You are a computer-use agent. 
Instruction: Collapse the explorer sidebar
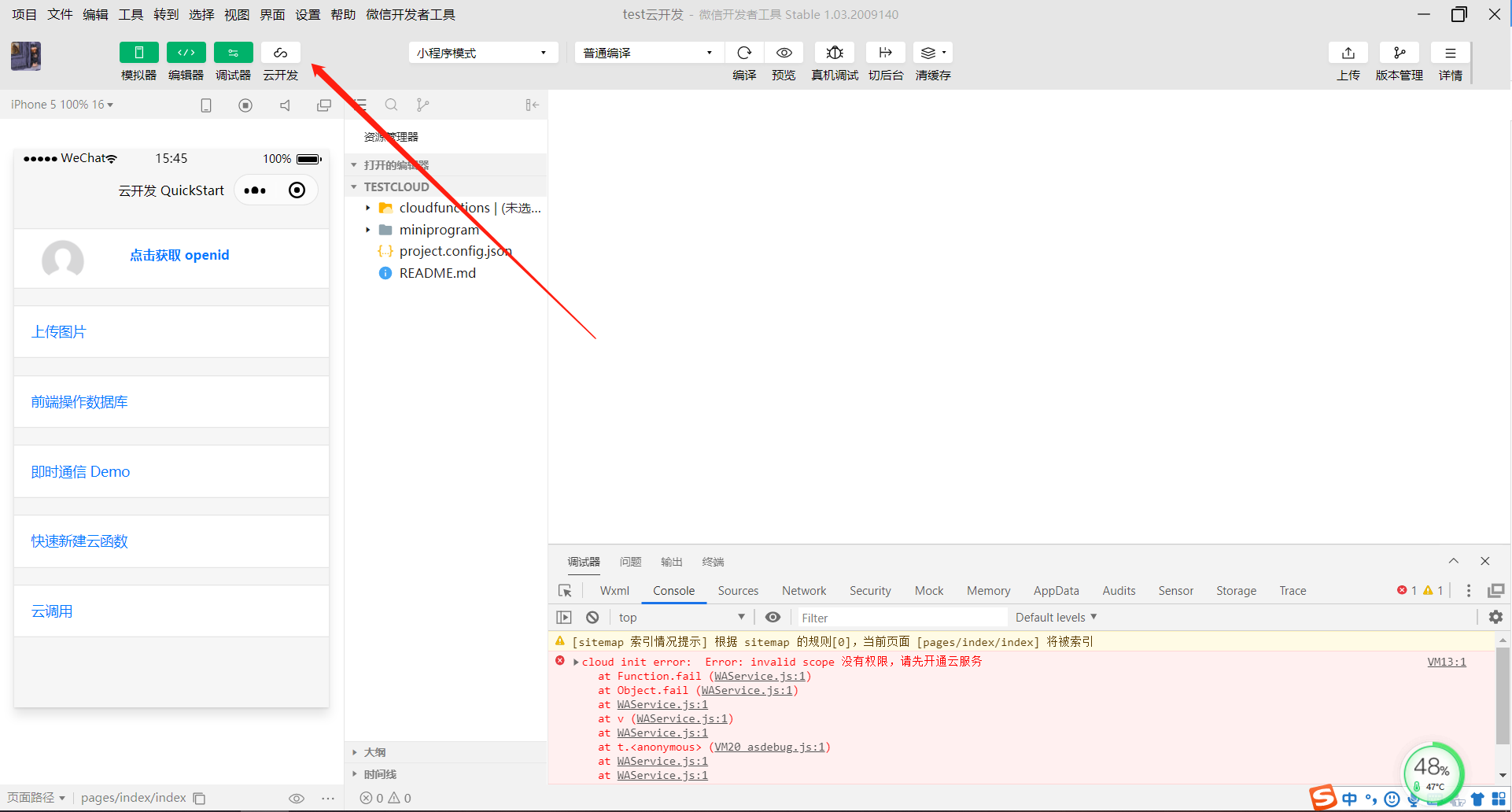tap(533, 105)
